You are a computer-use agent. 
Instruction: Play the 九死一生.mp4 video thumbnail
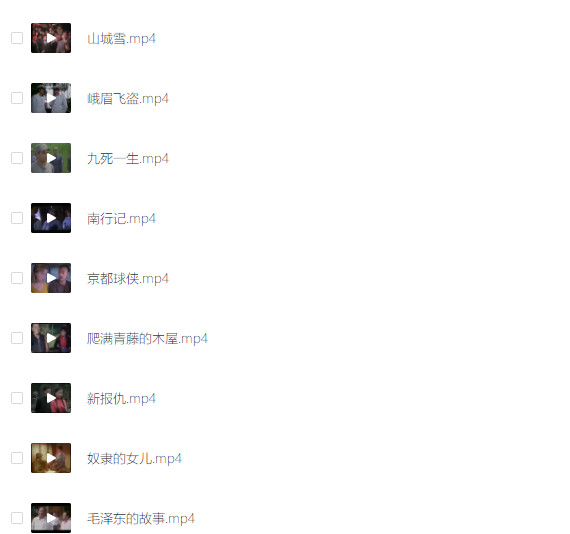51,158
